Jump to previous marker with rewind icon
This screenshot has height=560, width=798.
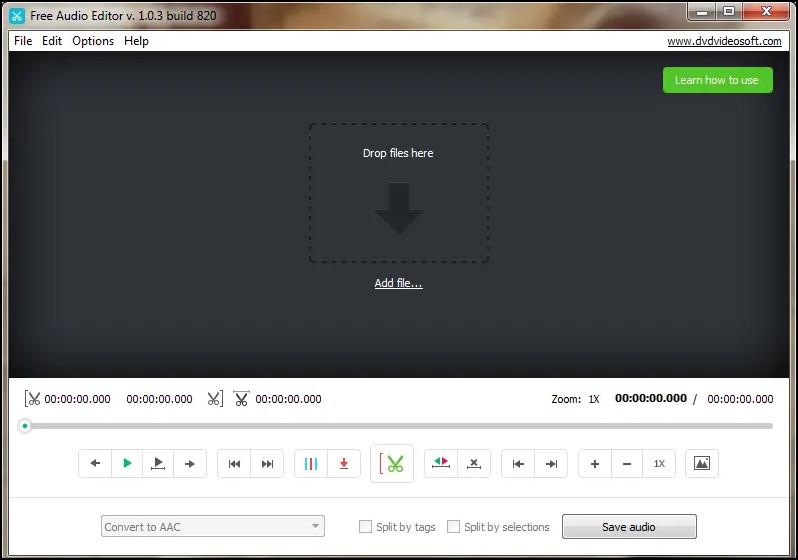(234, 463)
